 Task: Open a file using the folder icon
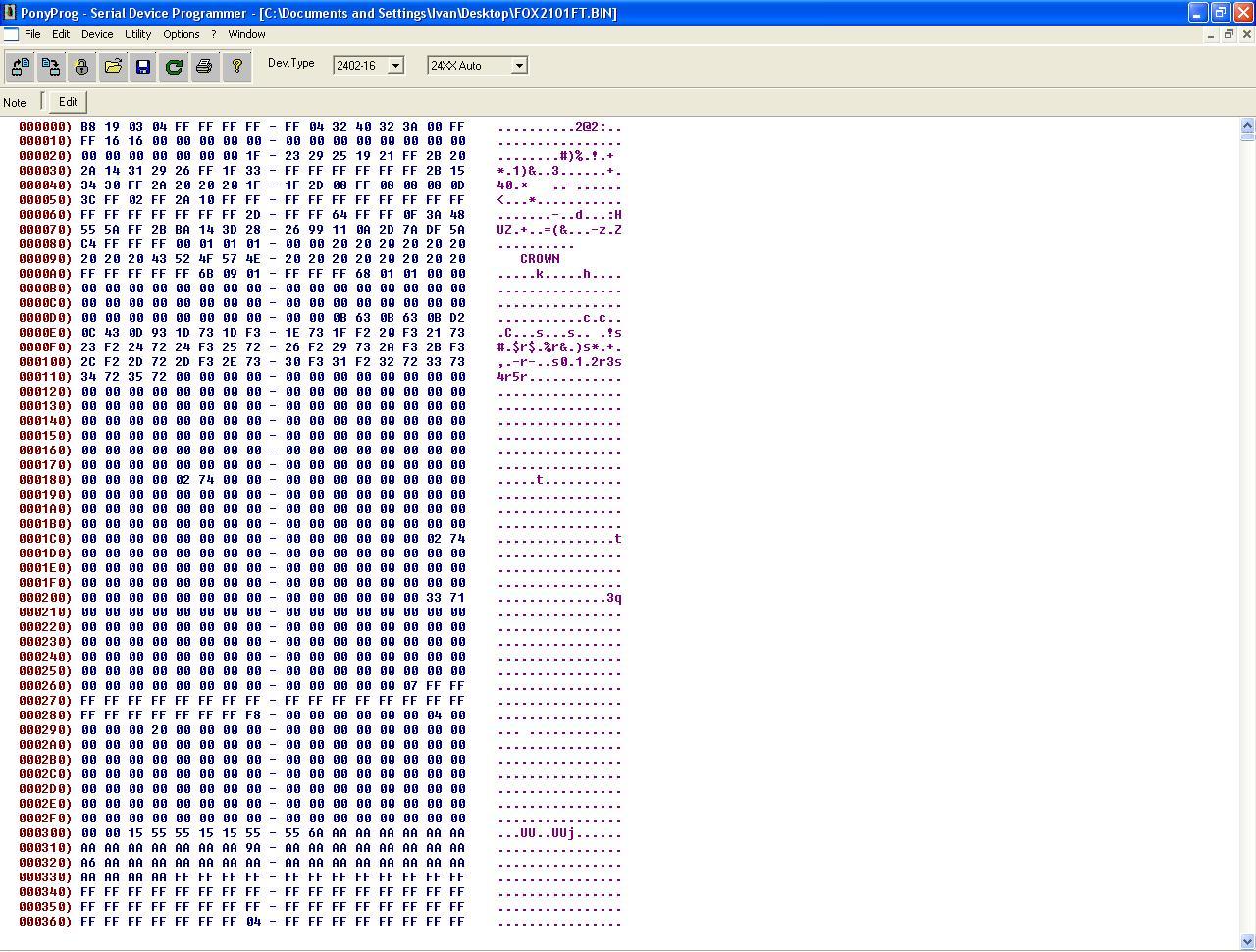[x=113, y=67]
